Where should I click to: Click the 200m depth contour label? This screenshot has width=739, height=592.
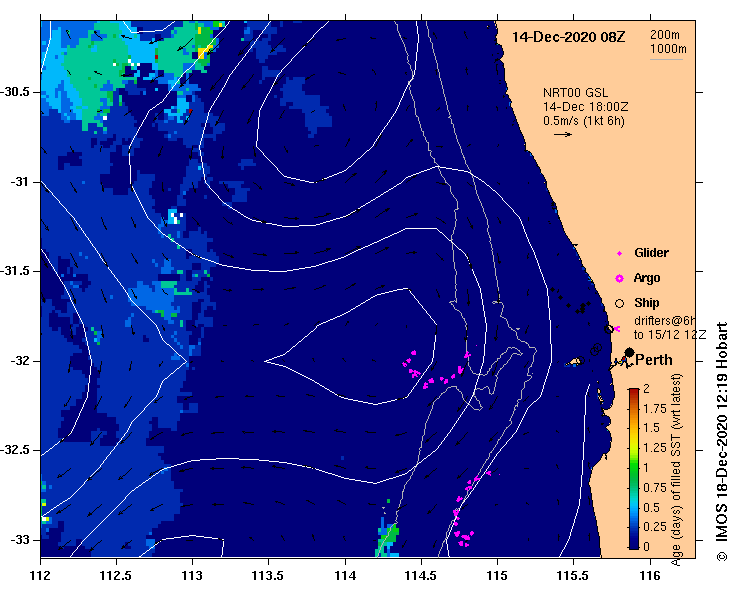(x=665, y=34)
